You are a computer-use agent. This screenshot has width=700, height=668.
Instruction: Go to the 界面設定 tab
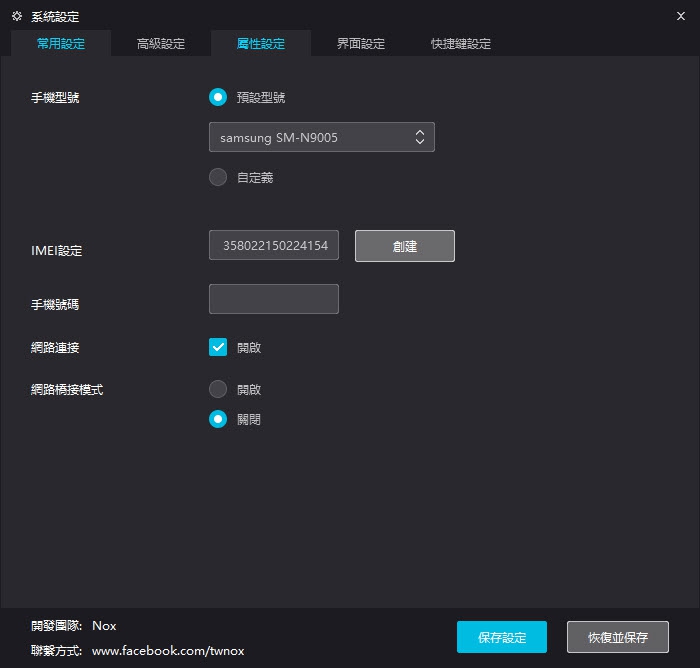tap(361, 44)
